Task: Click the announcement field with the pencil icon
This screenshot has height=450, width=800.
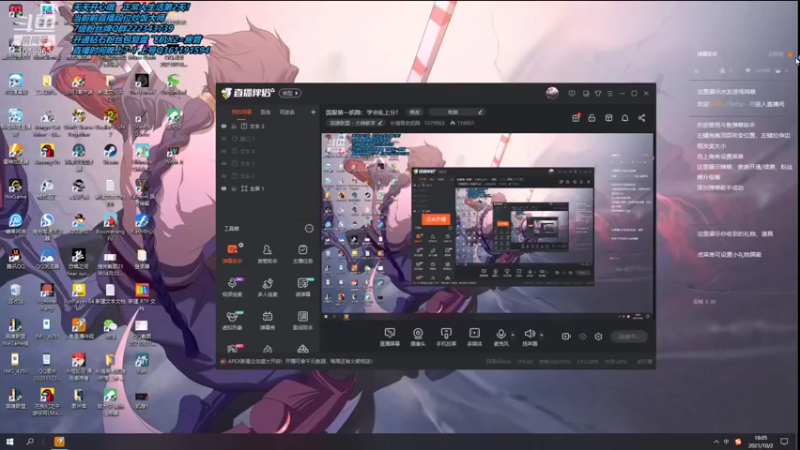Action: coord(456,112)
